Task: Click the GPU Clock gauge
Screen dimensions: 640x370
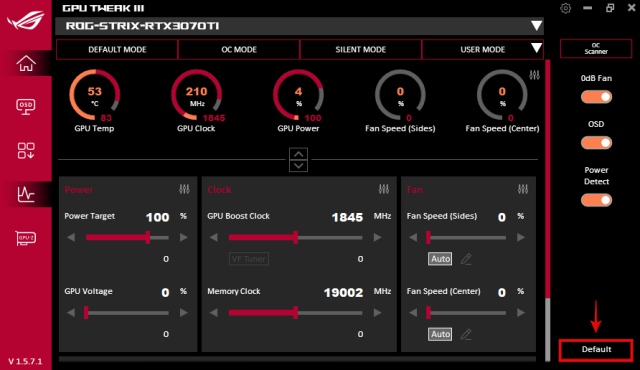Action: [196, 95]
